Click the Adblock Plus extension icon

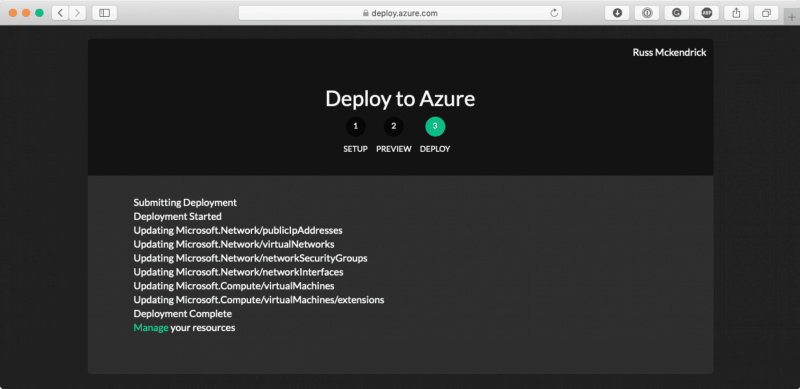pyautogui.click(x=707, y=13)
